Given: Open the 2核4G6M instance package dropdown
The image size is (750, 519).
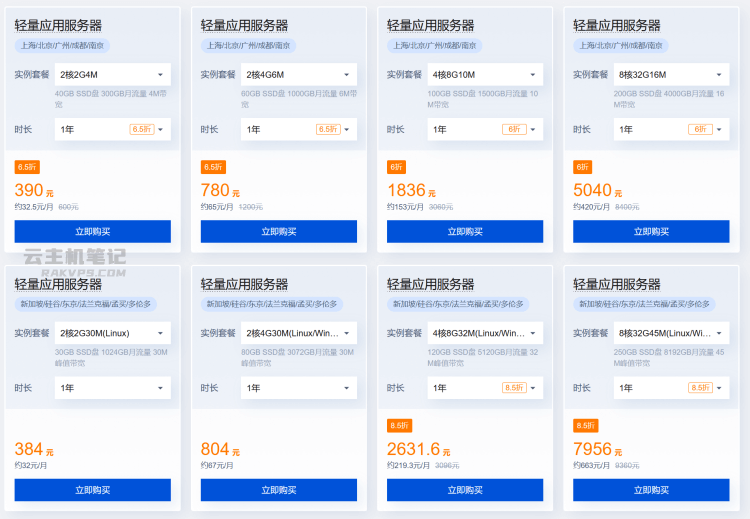Looking at the screenshot, I should pos(298,75).
